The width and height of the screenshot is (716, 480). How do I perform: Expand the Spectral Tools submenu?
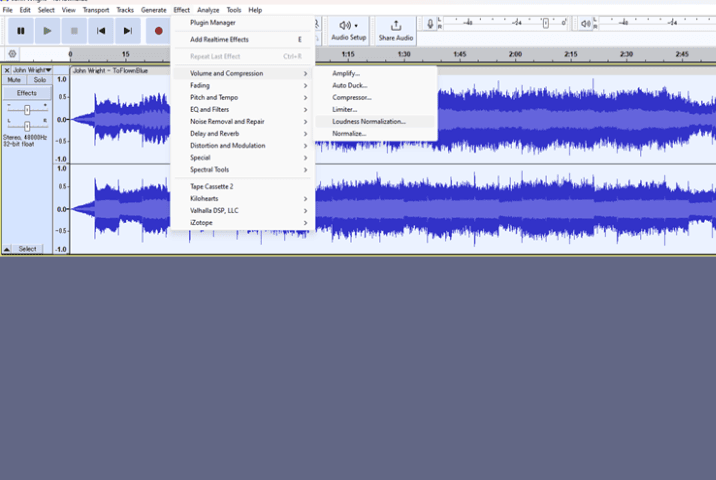(x=242, y=170)
